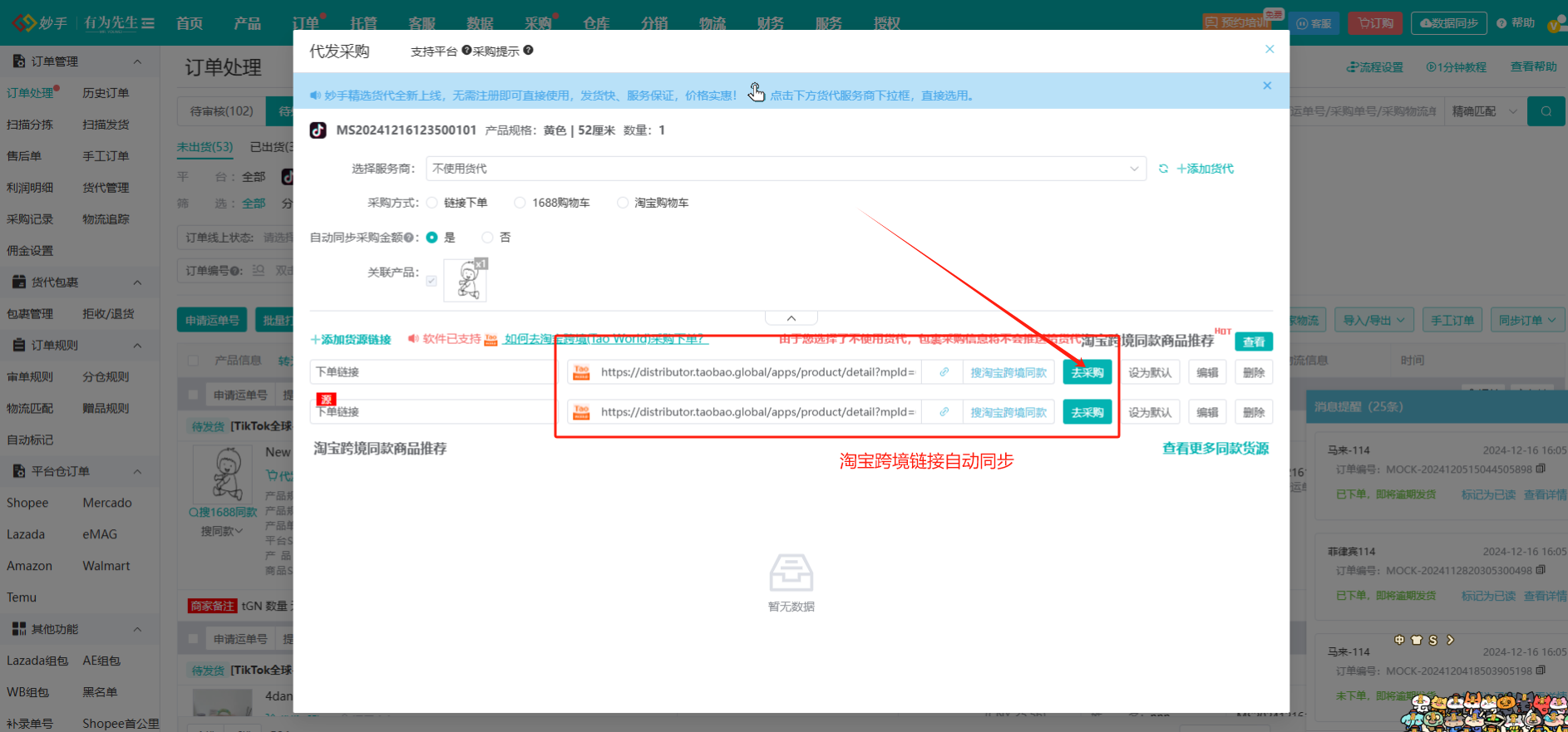Open the 同步订单 dropdown
This screenshot has width=1568, height=732.
click(1527, 321)
